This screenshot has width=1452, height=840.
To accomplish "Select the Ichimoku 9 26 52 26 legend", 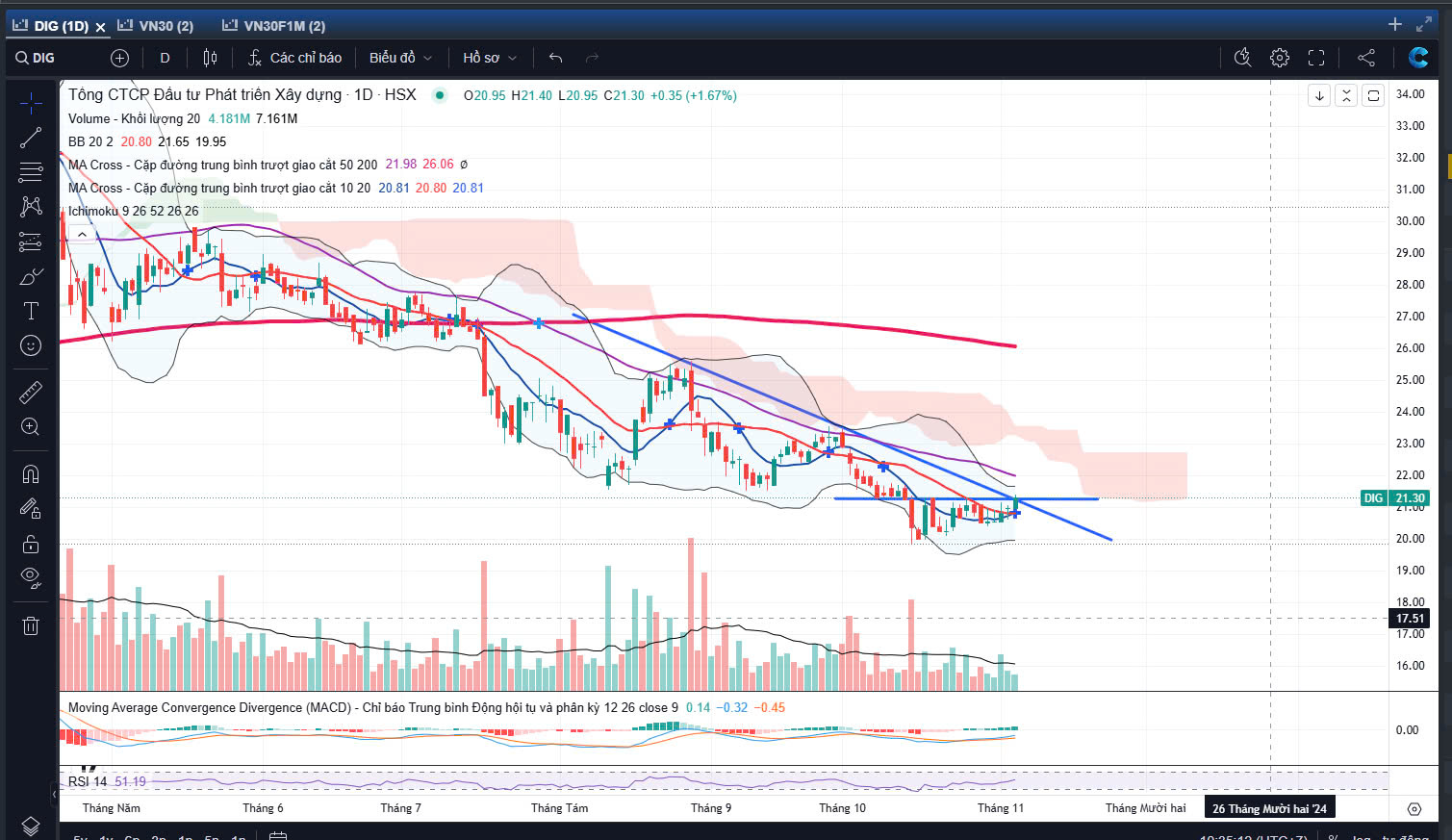I will (133, 211).
